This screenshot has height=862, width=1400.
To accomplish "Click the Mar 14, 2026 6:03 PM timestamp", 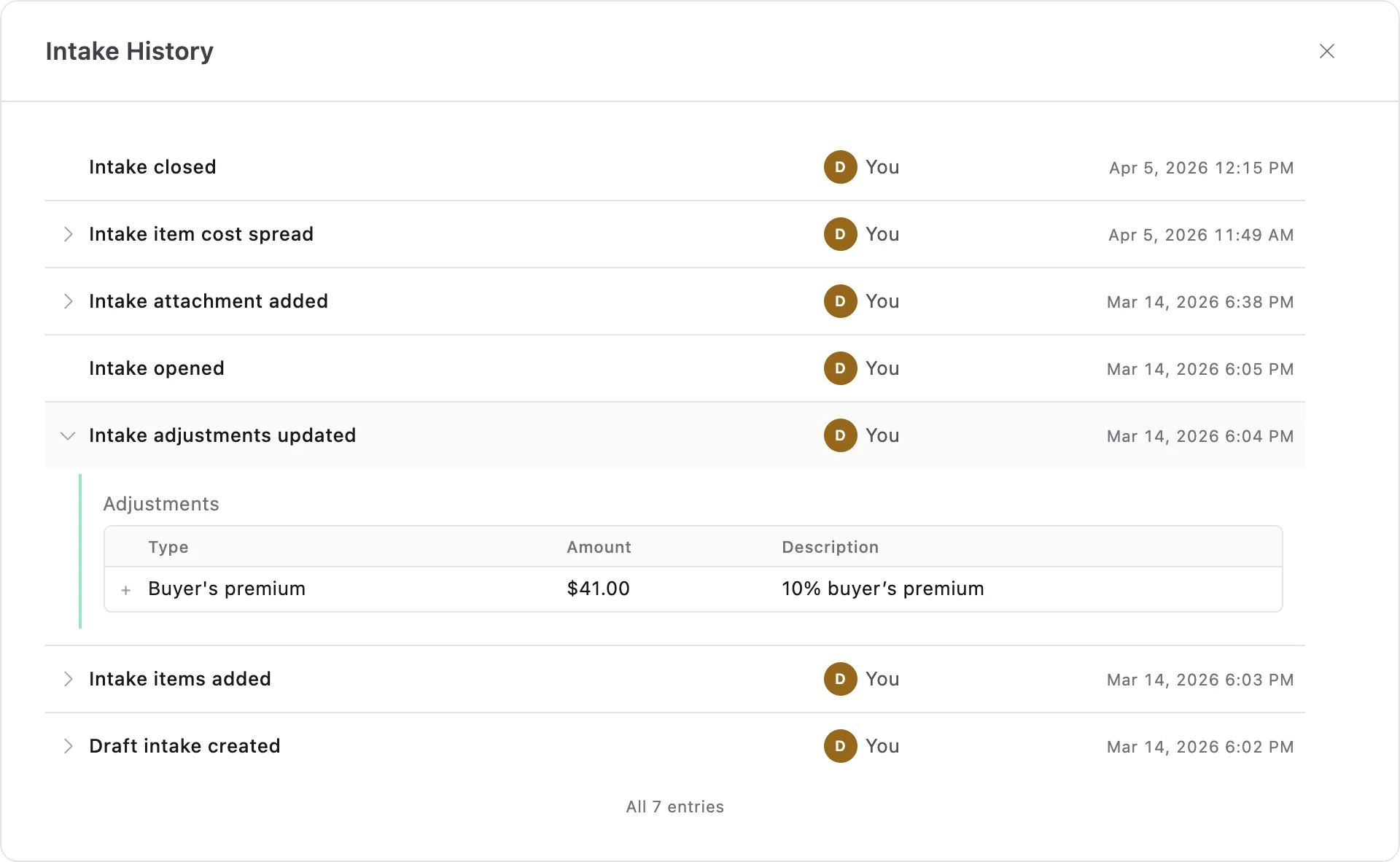I will point(1200,680).
